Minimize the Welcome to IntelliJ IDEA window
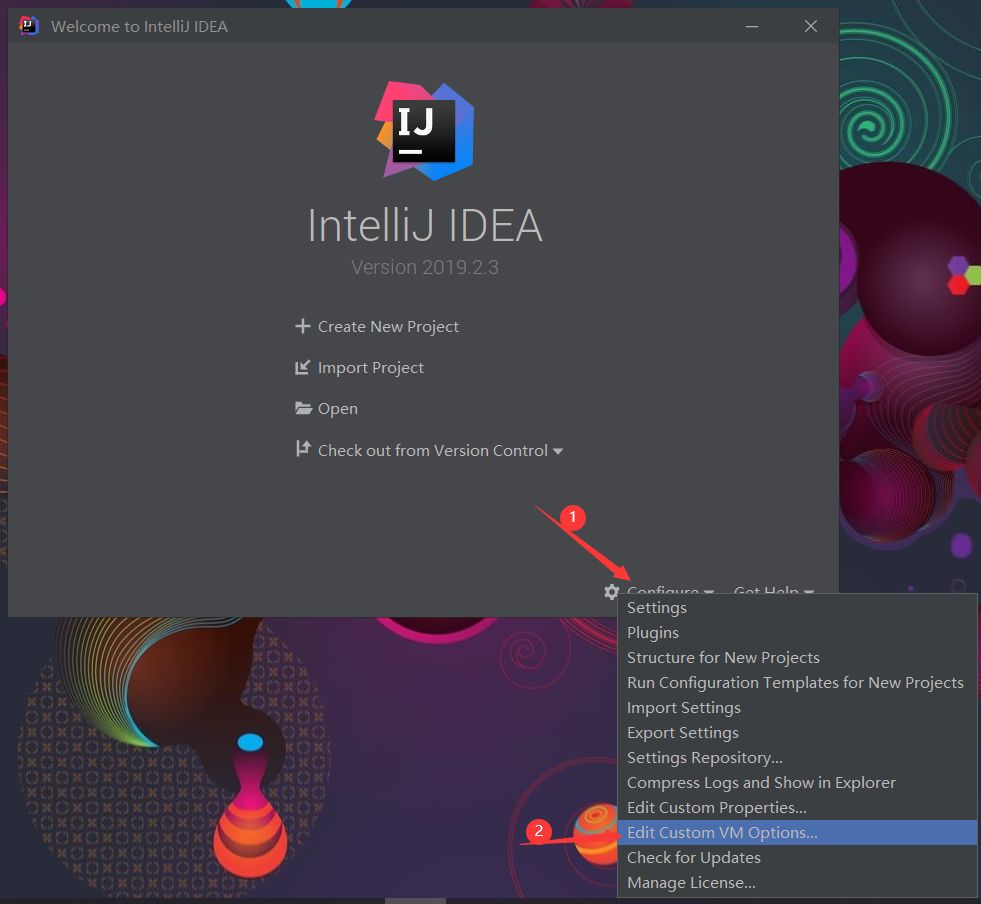981x904 pixels. point(752,26)
